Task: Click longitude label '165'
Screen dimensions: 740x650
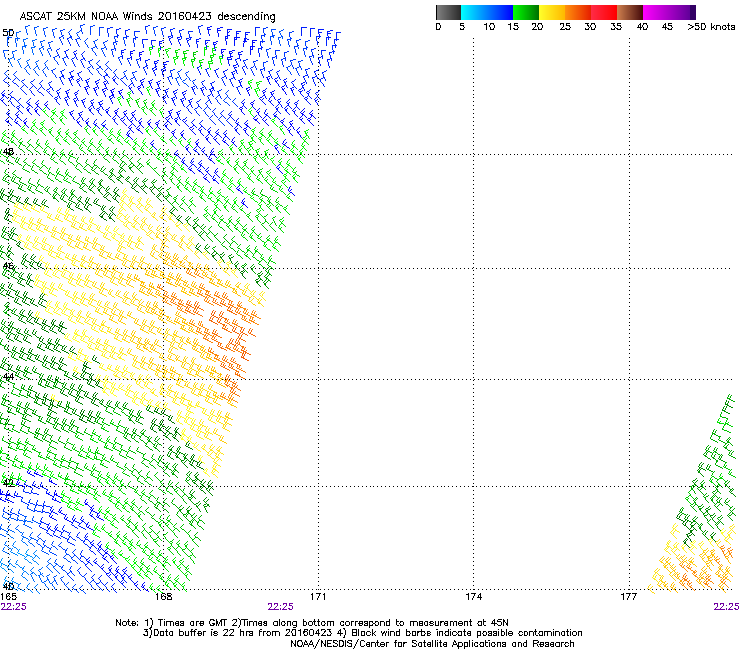Action: point(9,597)
